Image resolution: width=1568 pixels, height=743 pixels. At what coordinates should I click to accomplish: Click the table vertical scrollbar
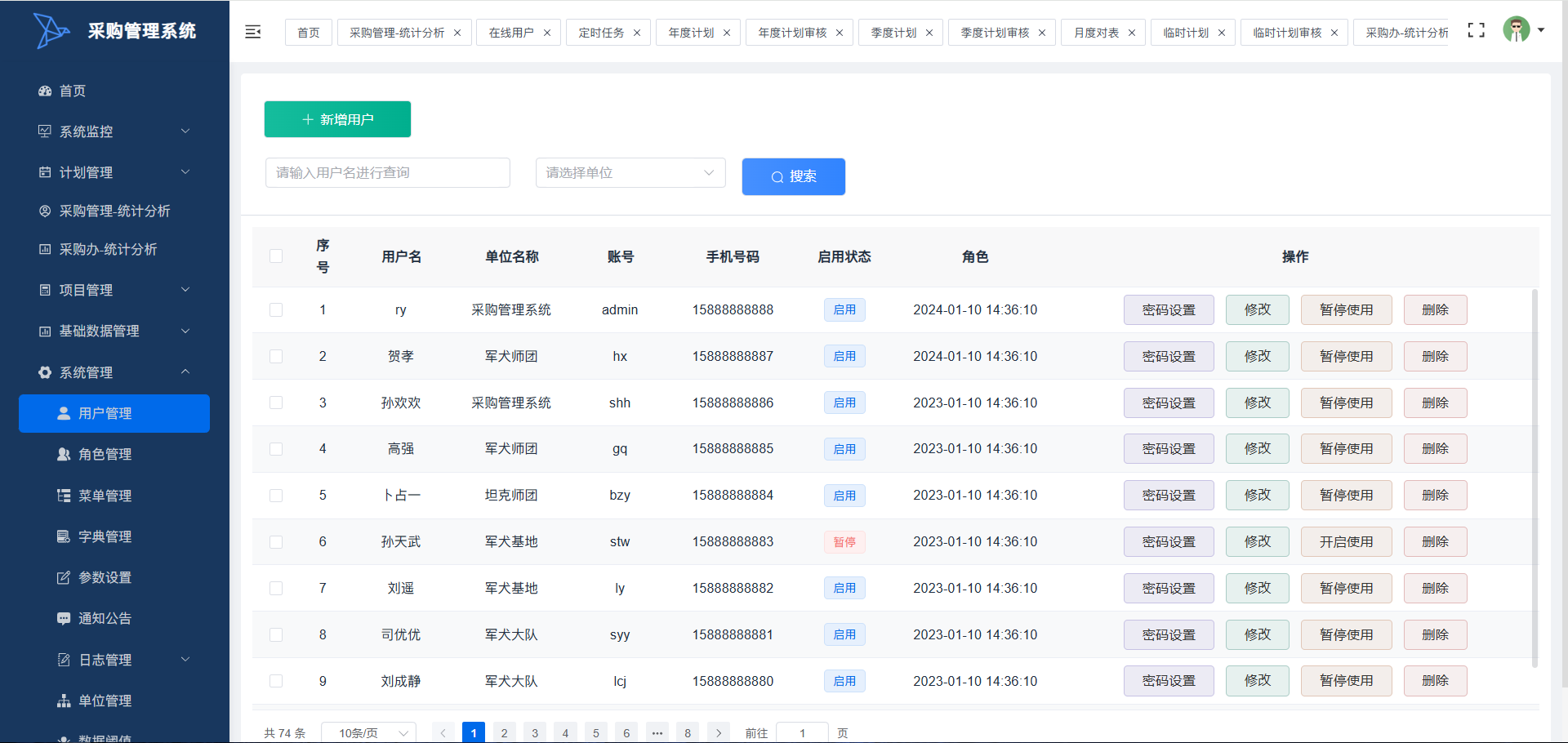tap(1535, 478)
